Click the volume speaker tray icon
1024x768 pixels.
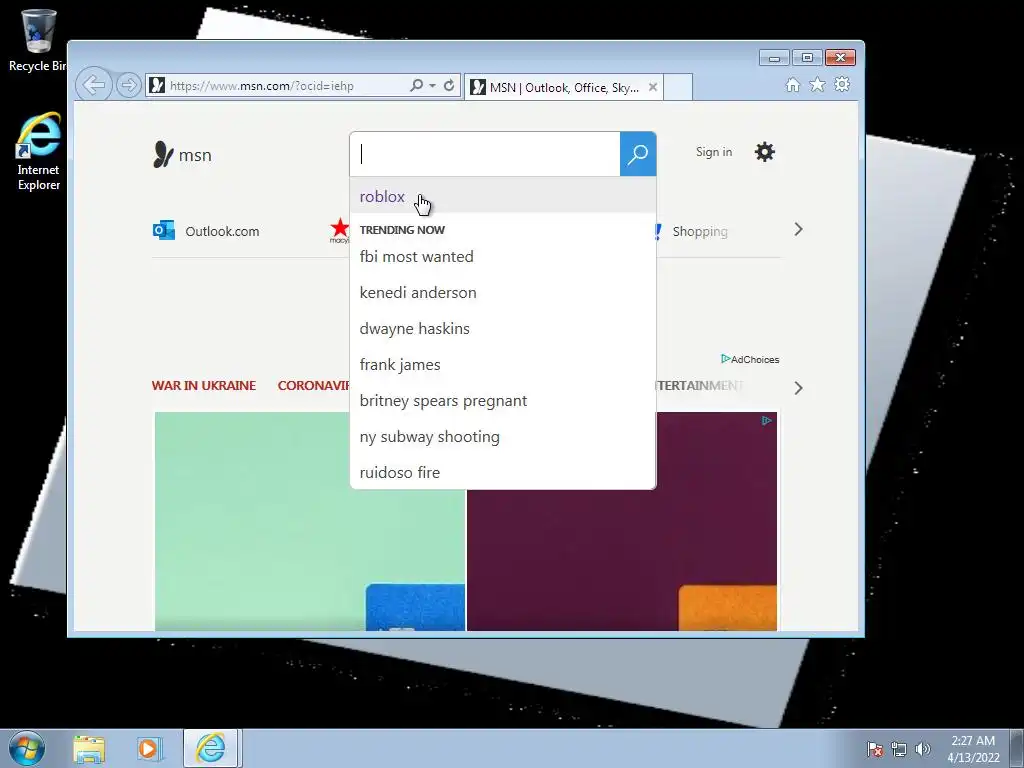pyautogui.click(x=923, y=749)
